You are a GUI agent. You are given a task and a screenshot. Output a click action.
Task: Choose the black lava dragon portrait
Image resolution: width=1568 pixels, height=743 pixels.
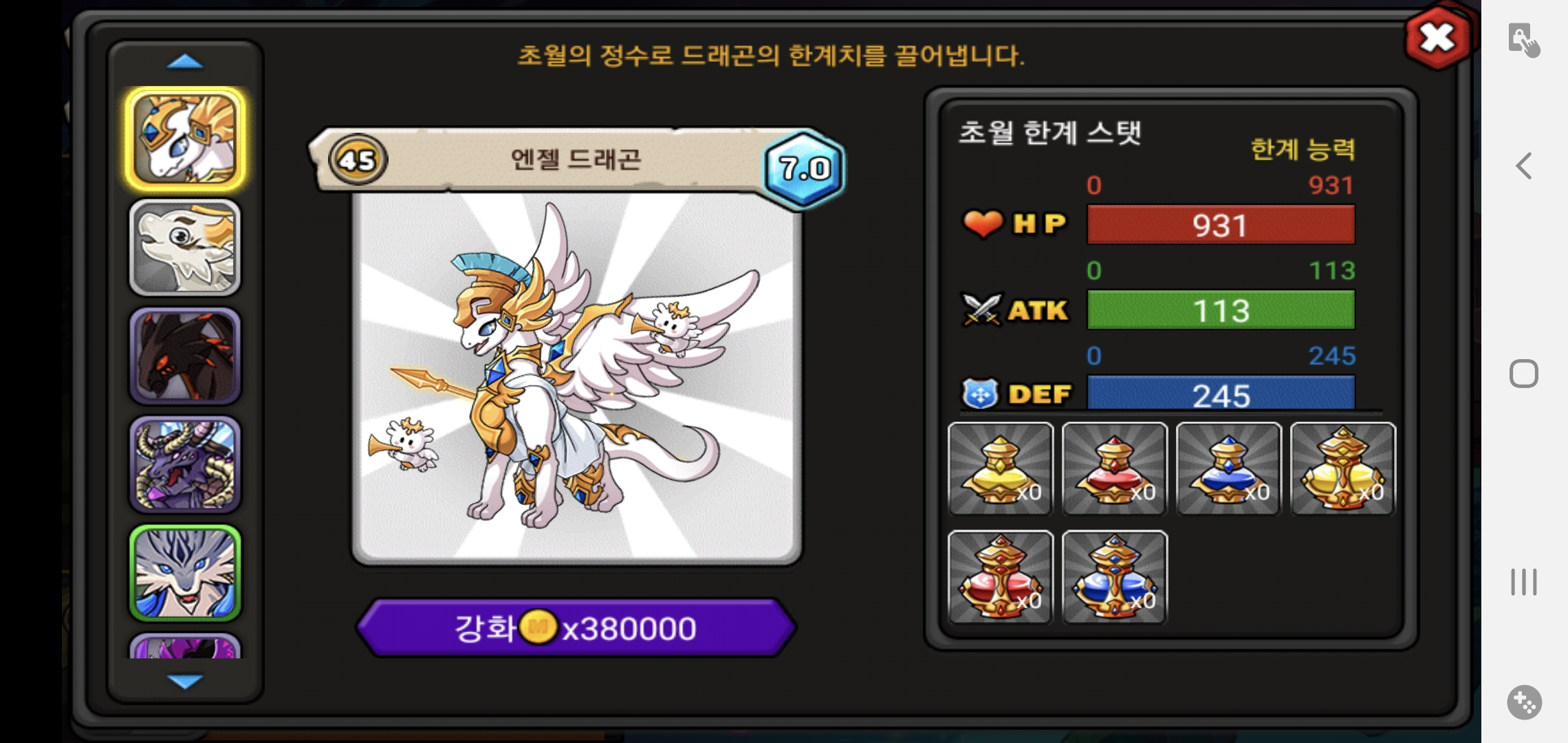coord(185,356)
